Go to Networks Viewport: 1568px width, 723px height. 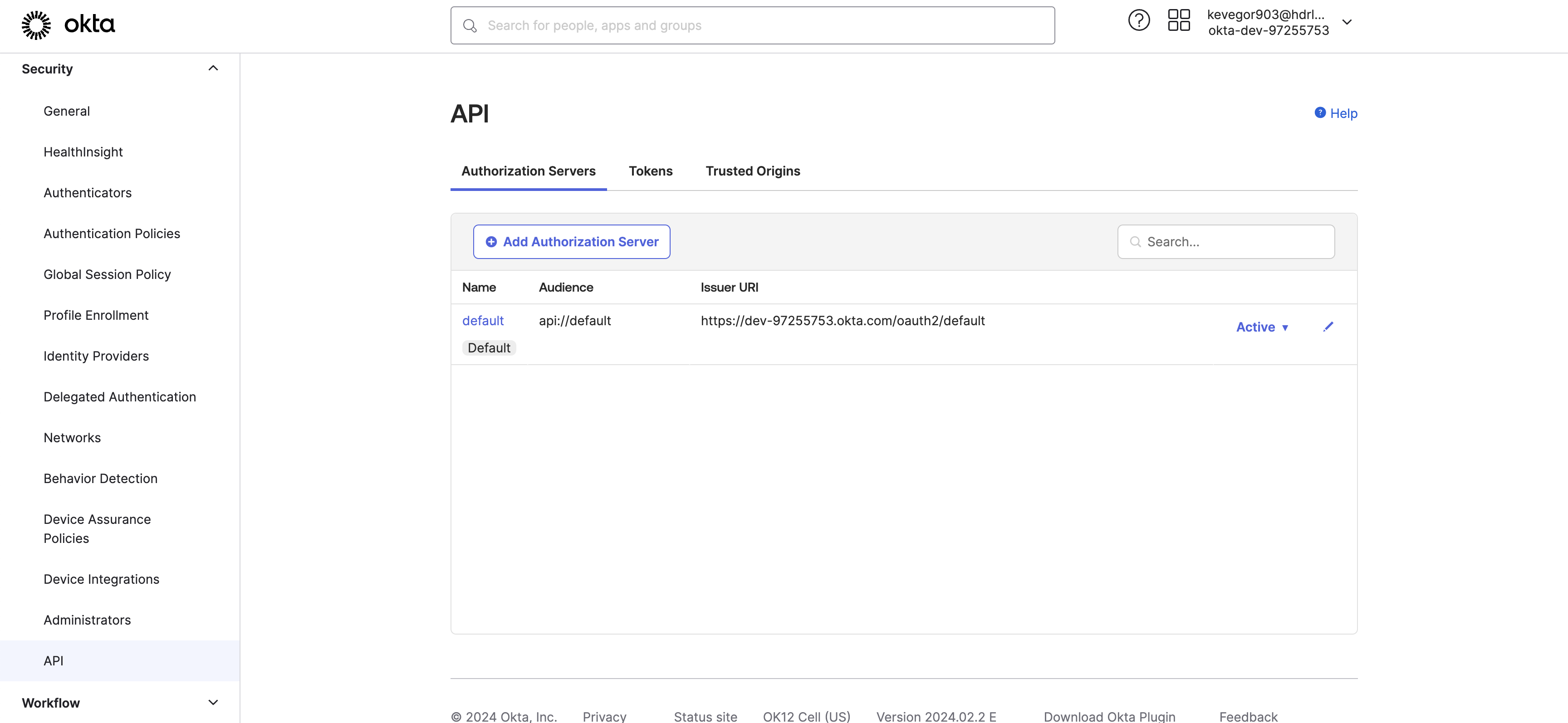click(72, 438)
